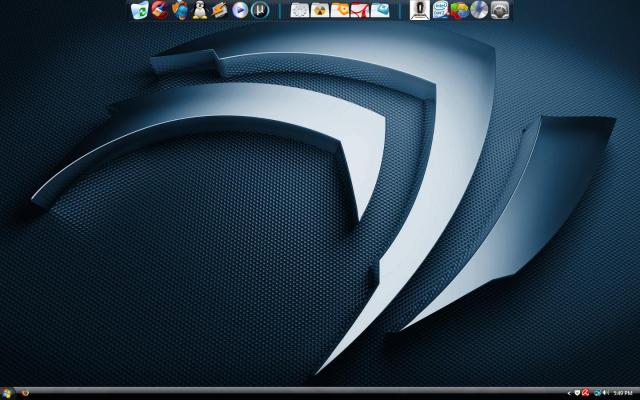The width and height of the screenshot is (640, 400).
Task: Open the plain white folder in dock
Action: 300,10
